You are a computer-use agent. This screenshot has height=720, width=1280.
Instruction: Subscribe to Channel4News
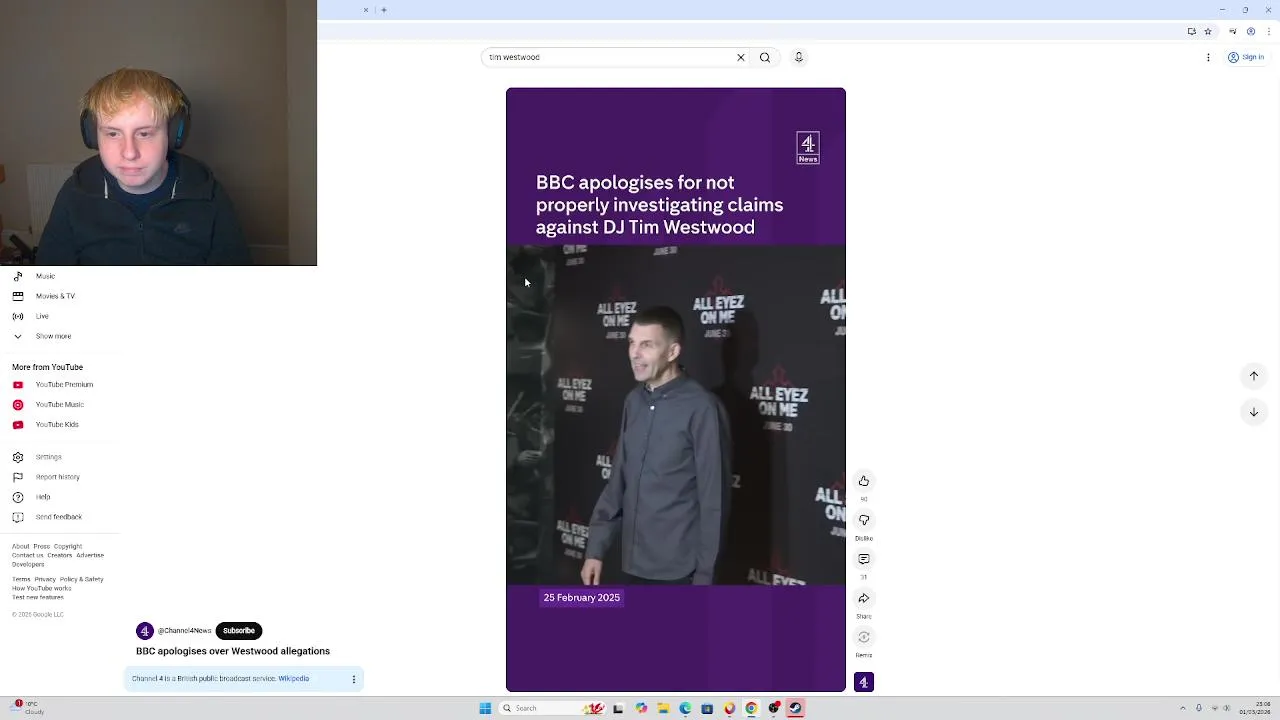pos(239,631)
